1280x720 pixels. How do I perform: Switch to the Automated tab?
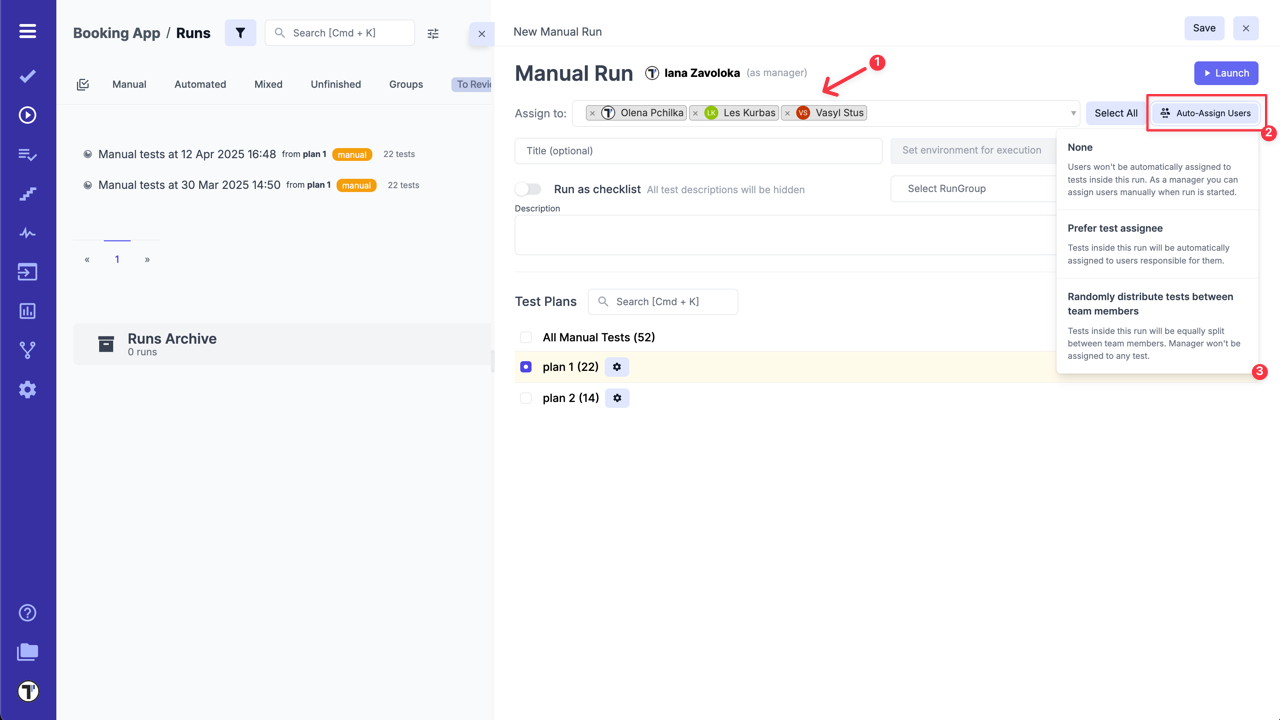pos(200,84)
